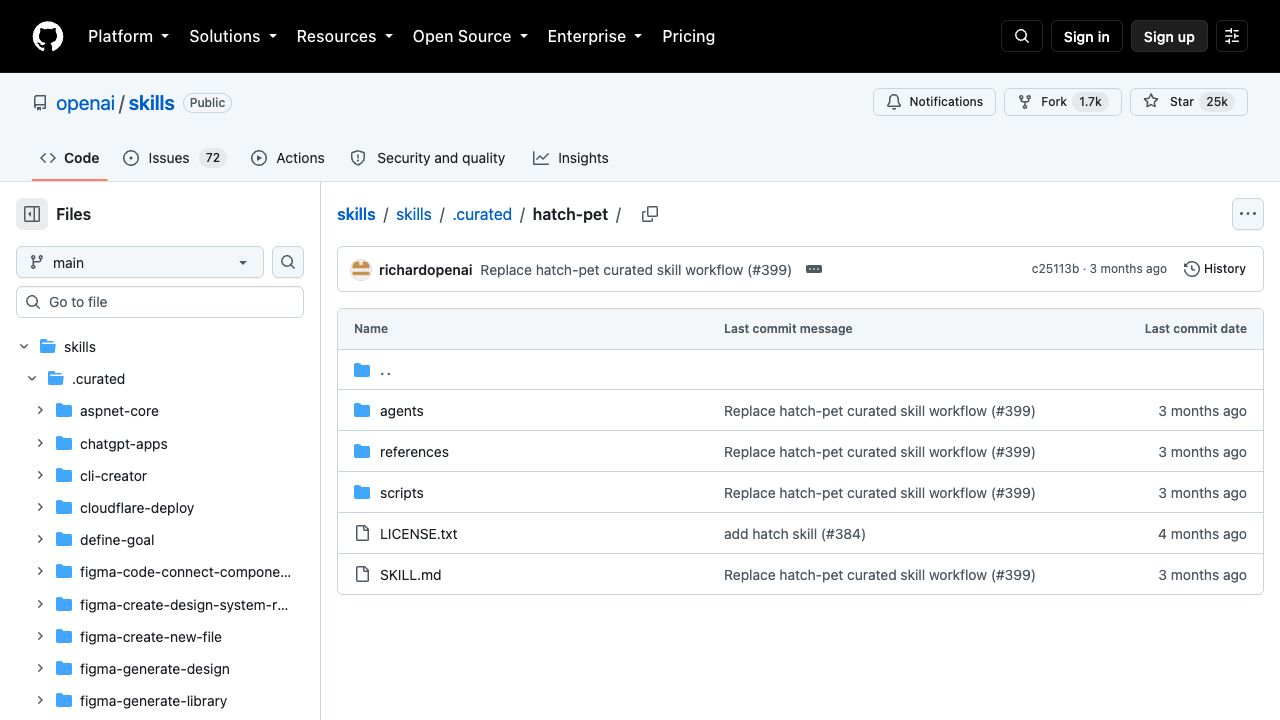
Task: Fork the repository
Action: click(1063, 102)
